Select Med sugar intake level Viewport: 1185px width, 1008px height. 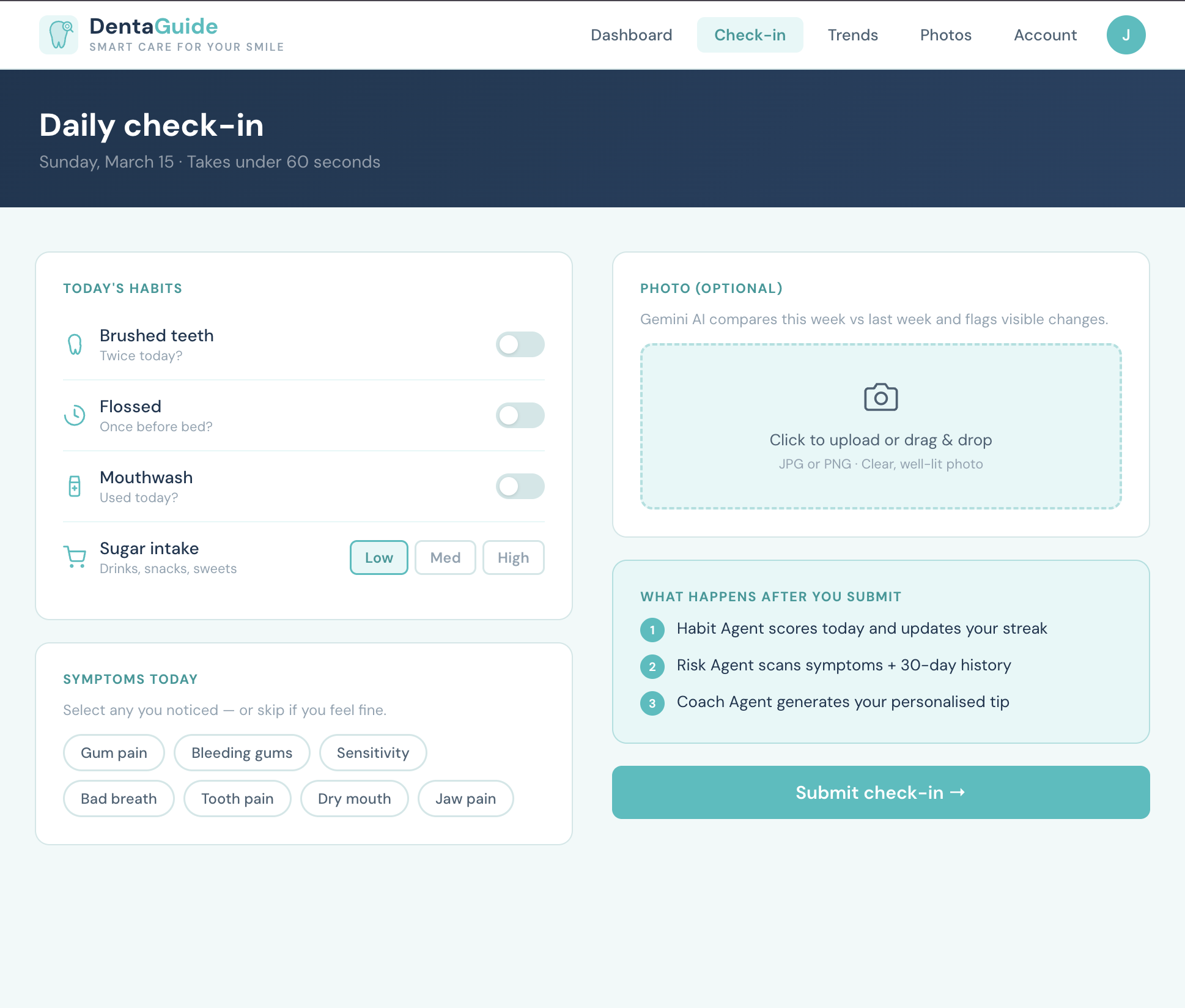click(x=445, y=557)
